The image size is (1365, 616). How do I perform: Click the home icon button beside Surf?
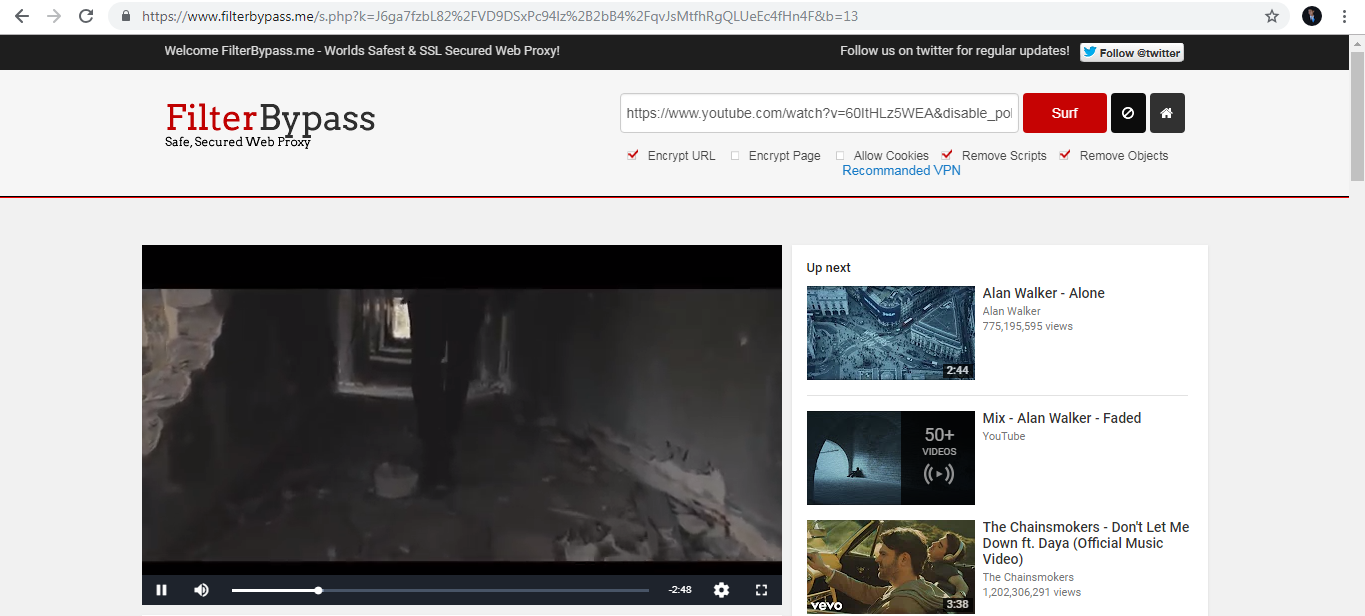[x=1167, y=113]
